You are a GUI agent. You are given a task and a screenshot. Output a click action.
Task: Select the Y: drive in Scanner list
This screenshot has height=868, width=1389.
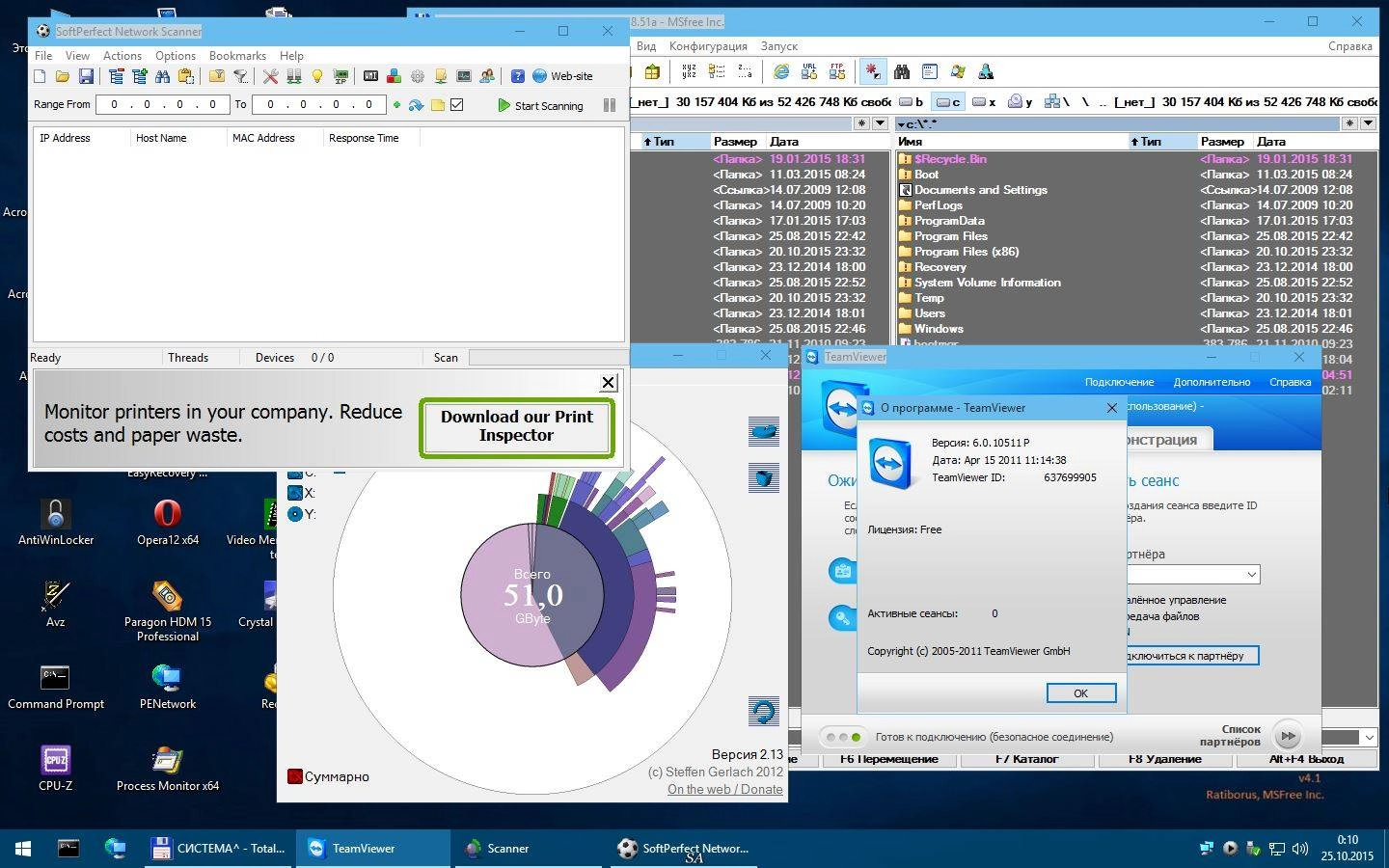302,514
